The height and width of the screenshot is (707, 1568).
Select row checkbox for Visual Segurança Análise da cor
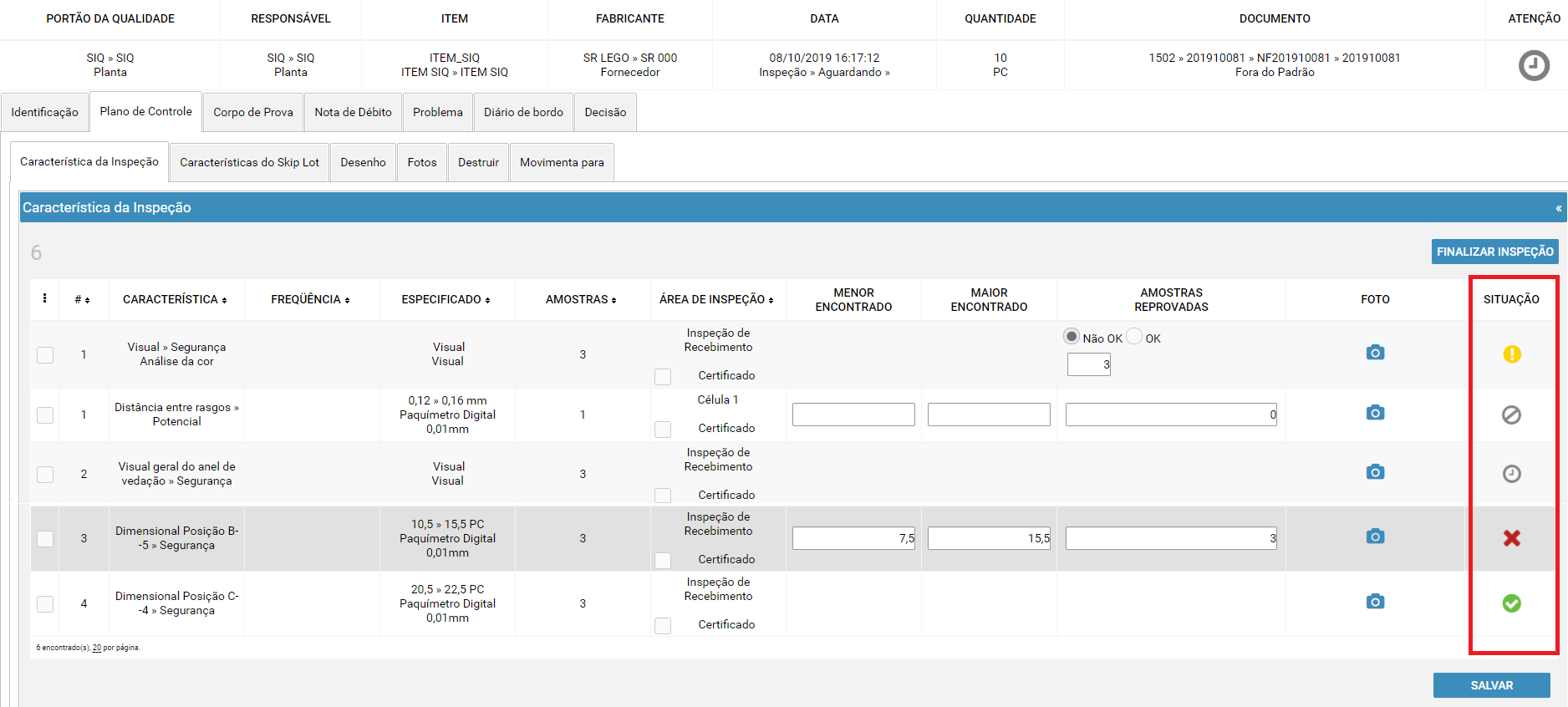click(45, 355)
